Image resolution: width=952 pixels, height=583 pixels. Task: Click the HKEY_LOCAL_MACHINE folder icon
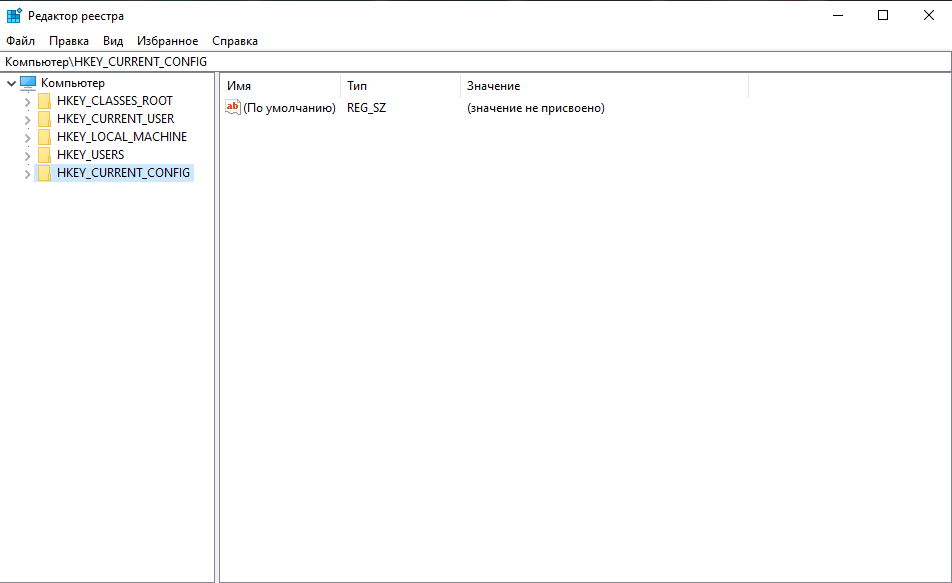click(44, 137)
